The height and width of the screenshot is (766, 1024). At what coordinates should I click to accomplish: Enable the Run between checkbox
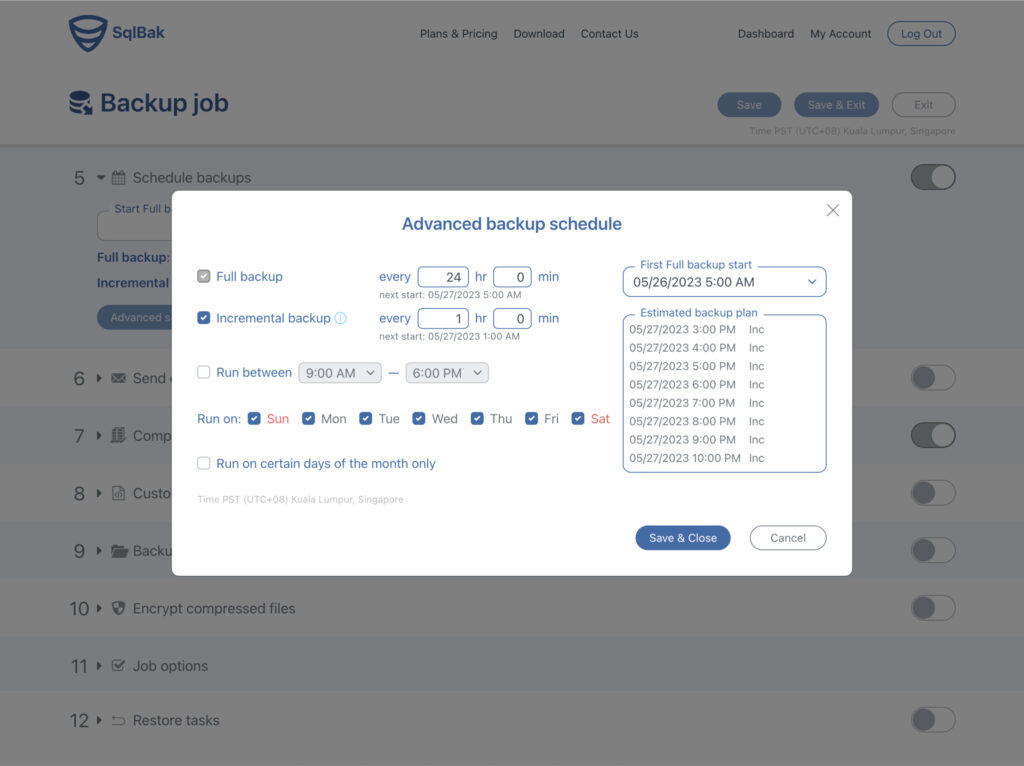click(x=204, y=372)
